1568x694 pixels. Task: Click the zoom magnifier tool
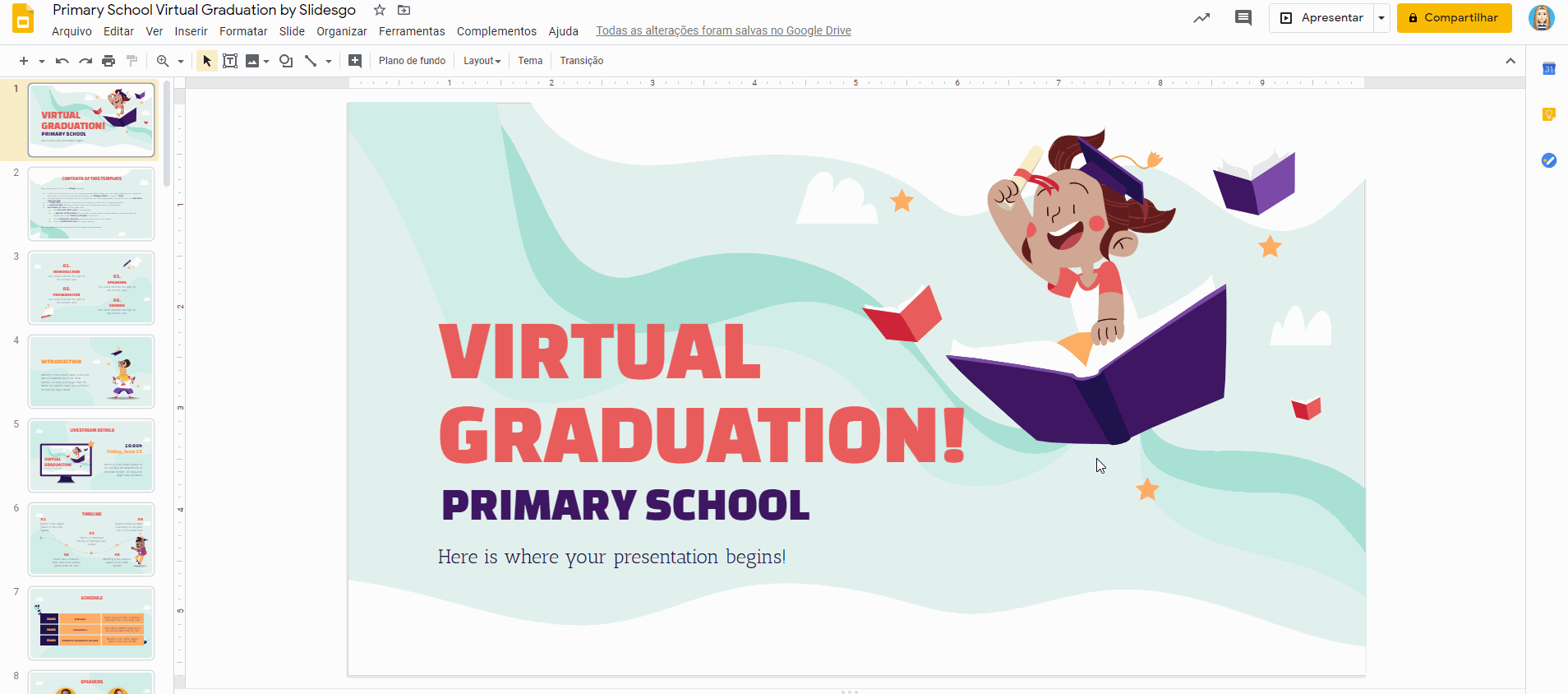tap(163, 61)
